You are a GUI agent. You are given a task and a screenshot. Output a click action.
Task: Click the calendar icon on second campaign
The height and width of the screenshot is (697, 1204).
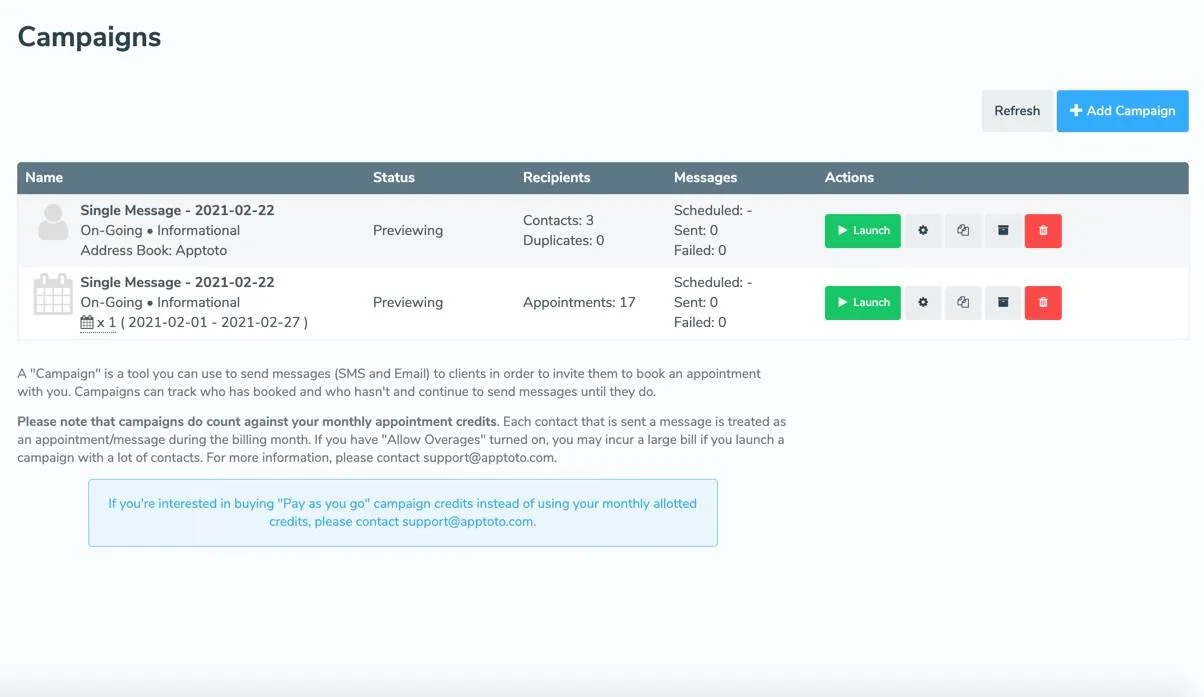click(52, 296)
